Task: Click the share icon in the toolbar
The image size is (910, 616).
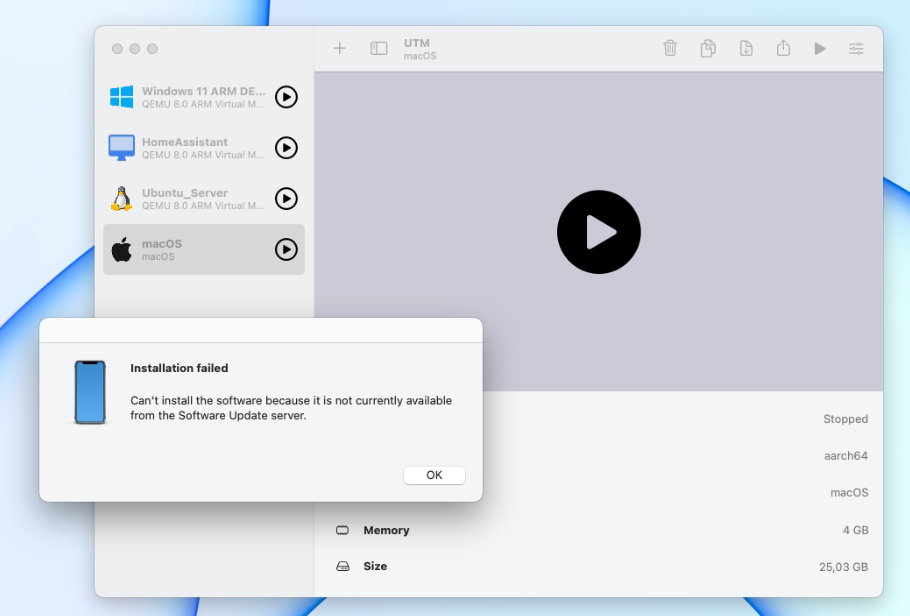Action: 783,48
